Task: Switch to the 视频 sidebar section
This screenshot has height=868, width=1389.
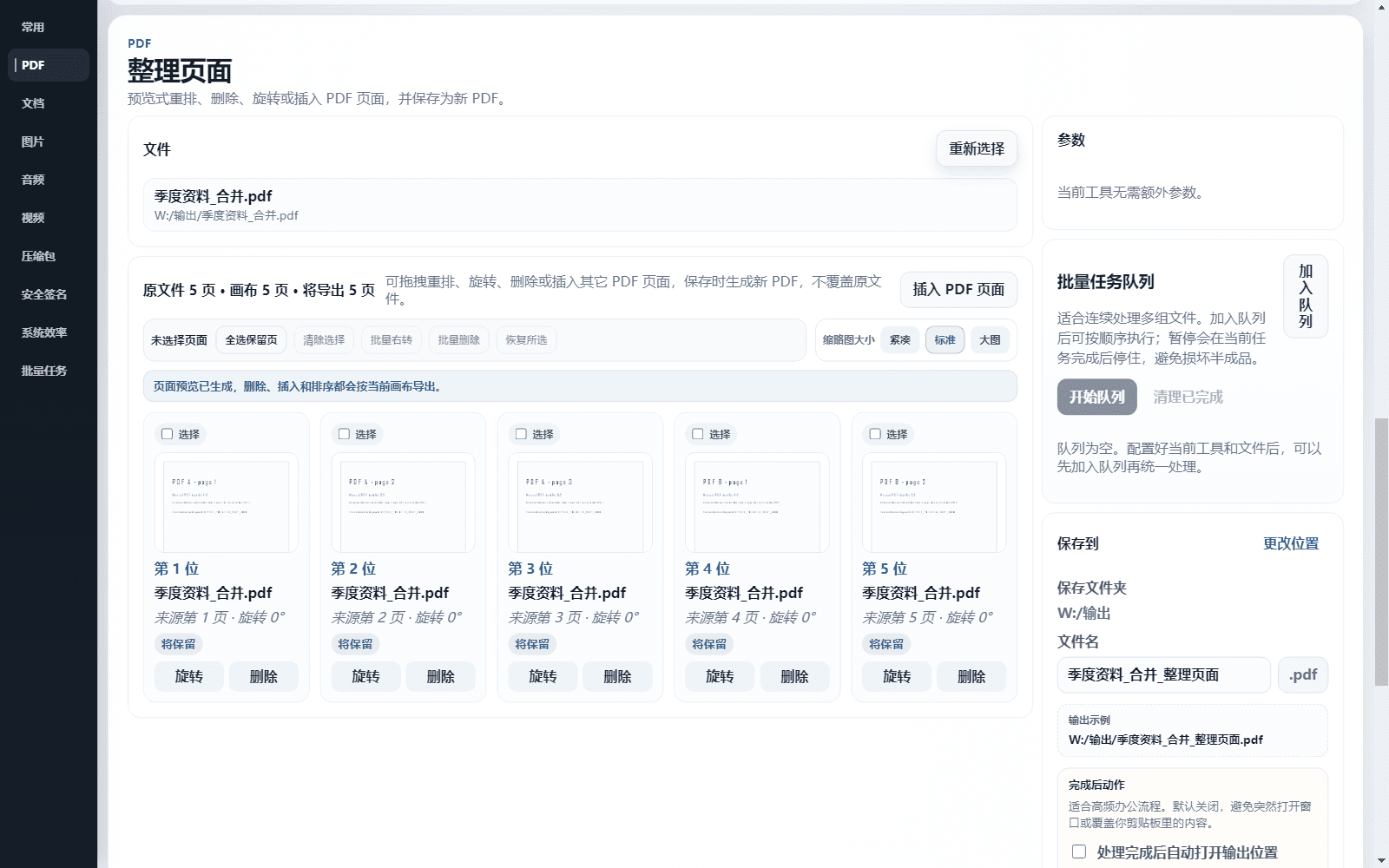Action: [49, 218]
